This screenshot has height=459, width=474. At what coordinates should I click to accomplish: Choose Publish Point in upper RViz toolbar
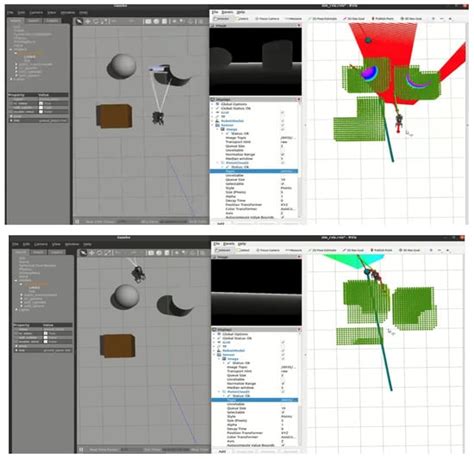pyautogui.click(x=383, y=19)
